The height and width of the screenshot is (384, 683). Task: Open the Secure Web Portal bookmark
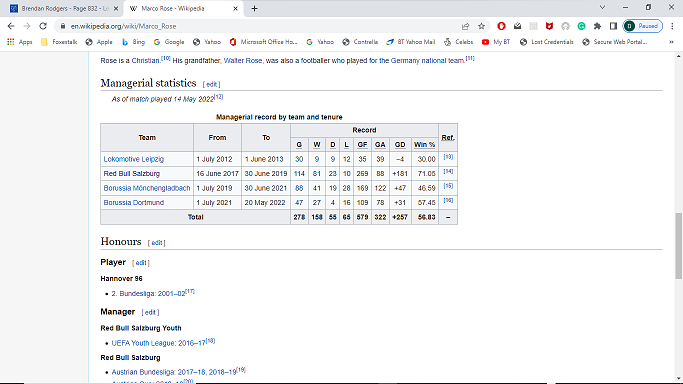(615, 42)
